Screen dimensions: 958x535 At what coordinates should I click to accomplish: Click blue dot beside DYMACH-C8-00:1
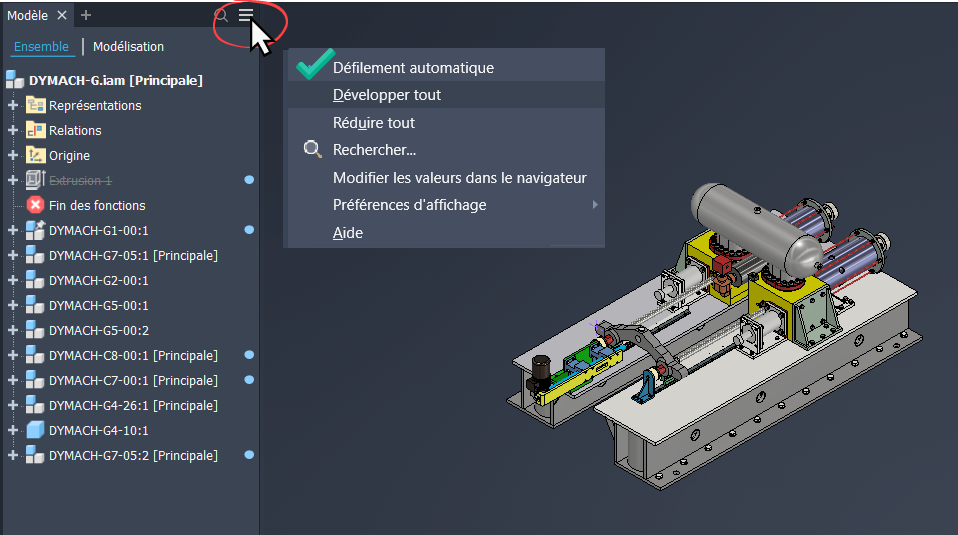pos(249,355)
